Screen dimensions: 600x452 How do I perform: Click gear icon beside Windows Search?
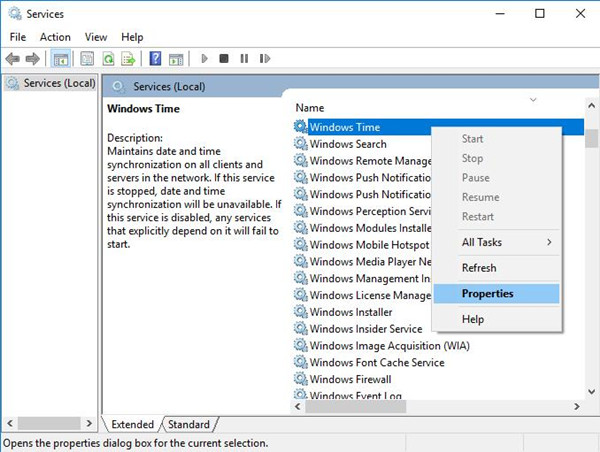[301, 144]
